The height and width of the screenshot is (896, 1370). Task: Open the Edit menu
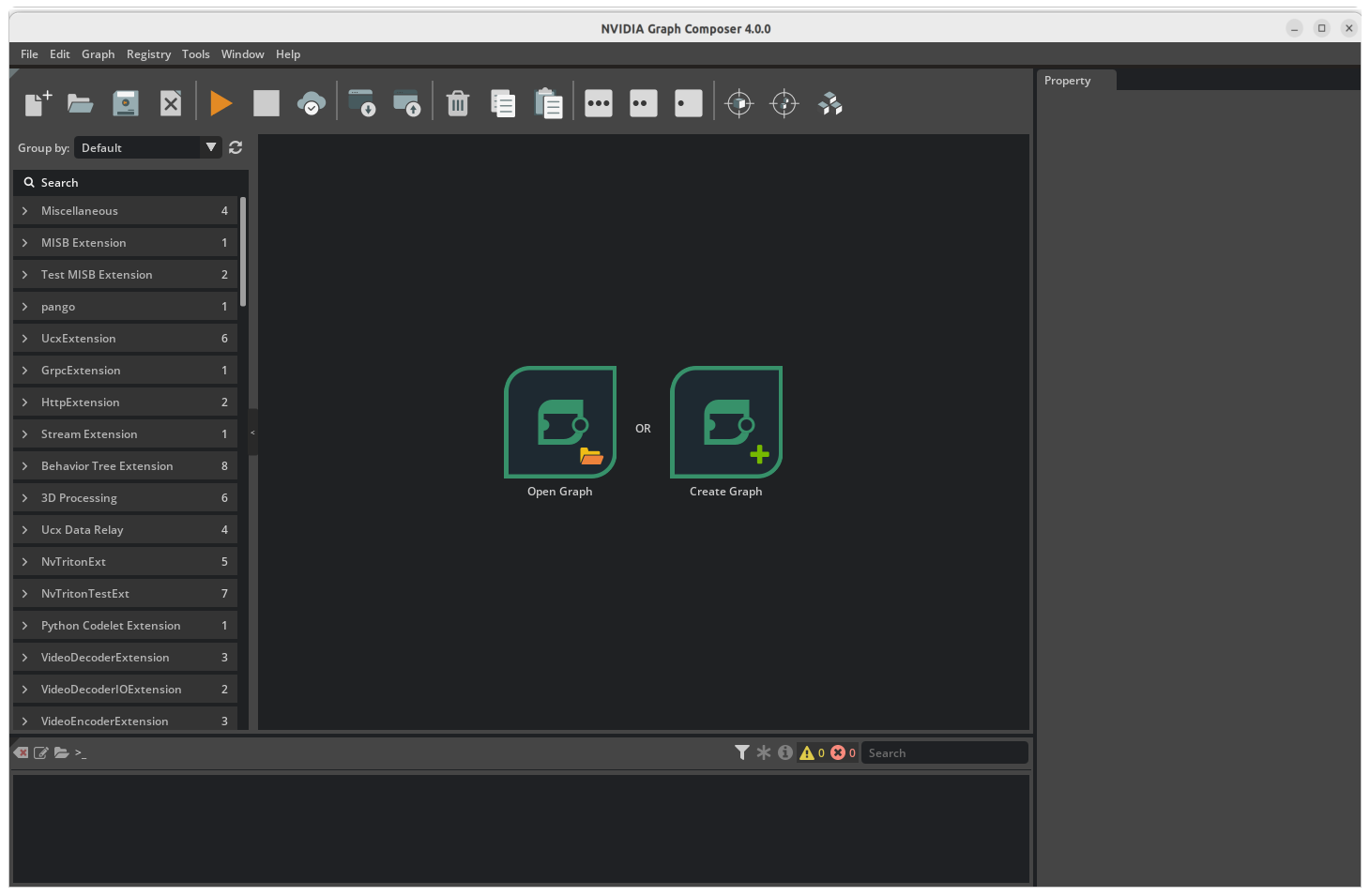coord(60,54)
